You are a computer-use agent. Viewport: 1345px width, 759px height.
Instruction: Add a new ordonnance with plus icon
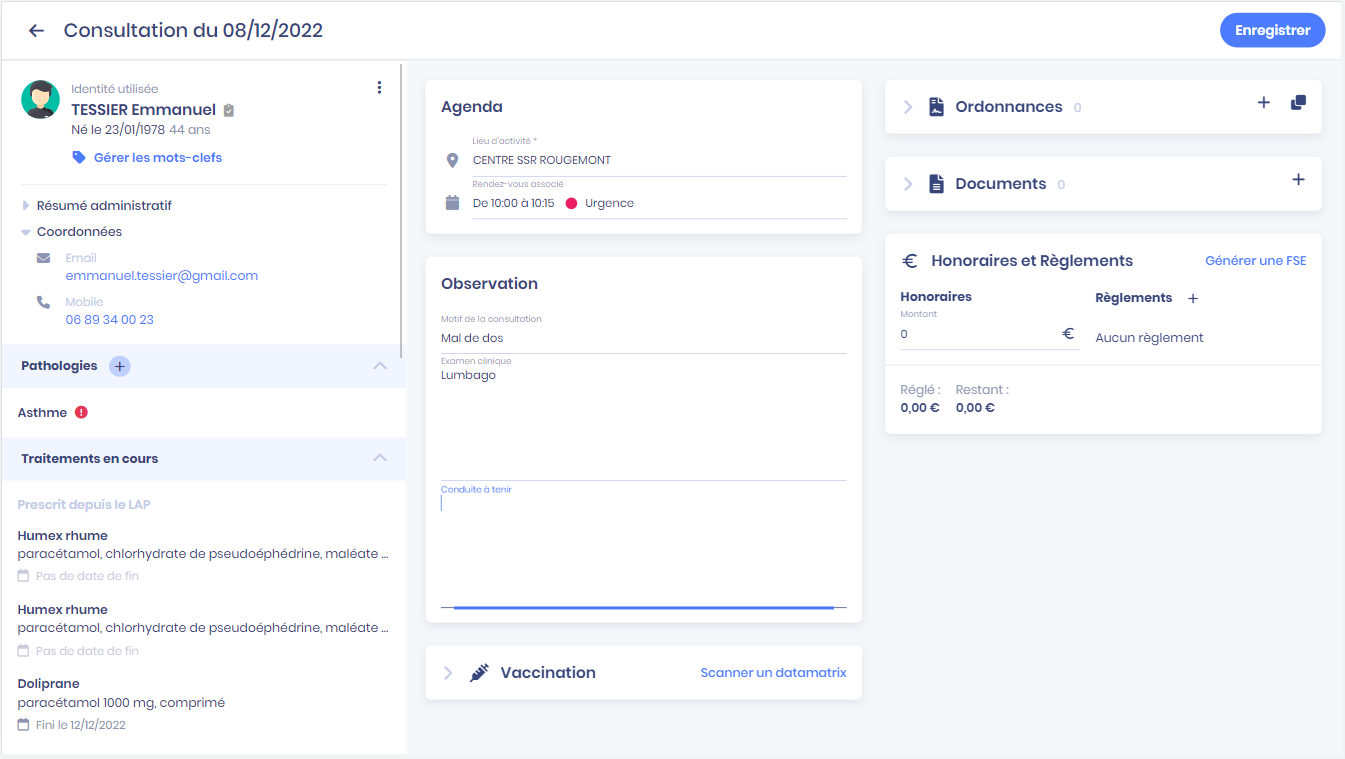pos(1263,103)
